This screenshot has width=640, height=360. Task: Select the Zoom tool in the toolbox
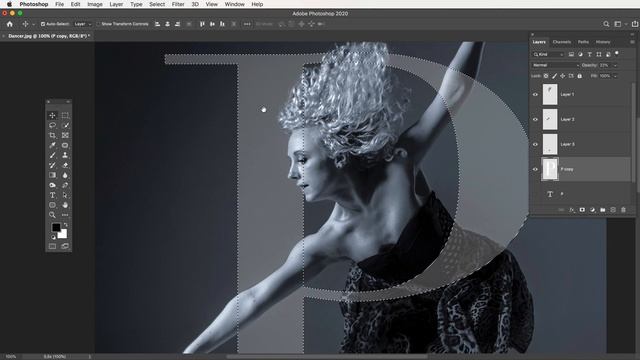tap(52, 215)
